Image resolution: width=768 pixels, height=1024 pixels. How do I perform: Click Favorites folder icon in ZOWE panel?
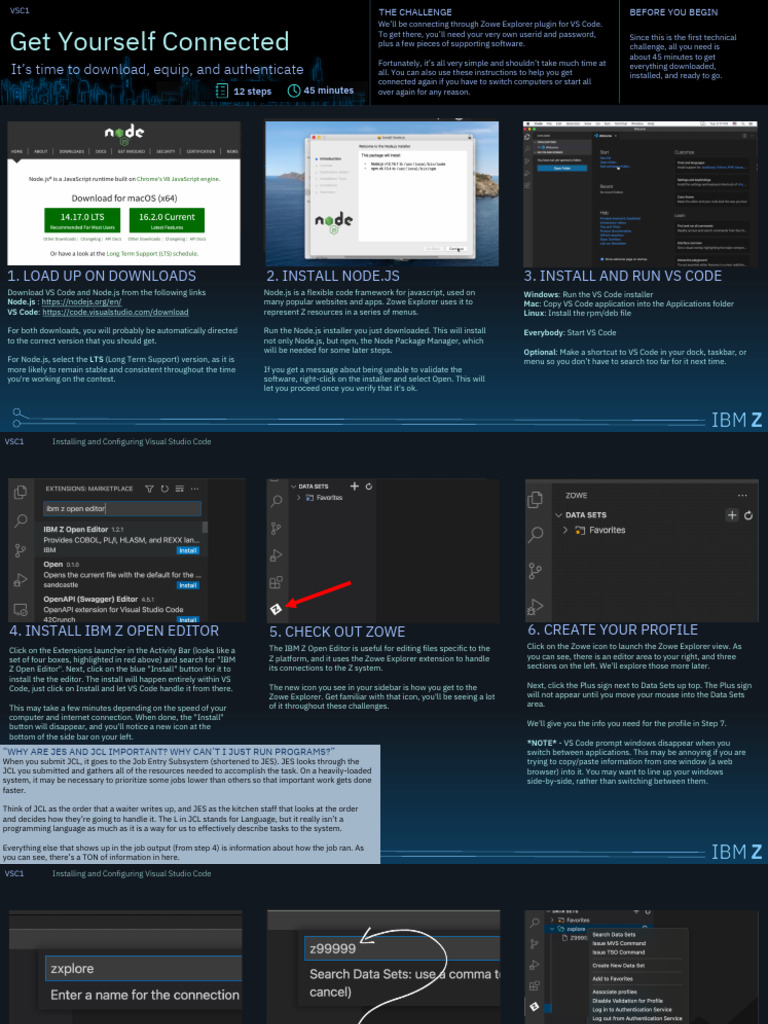pos(579,530)
